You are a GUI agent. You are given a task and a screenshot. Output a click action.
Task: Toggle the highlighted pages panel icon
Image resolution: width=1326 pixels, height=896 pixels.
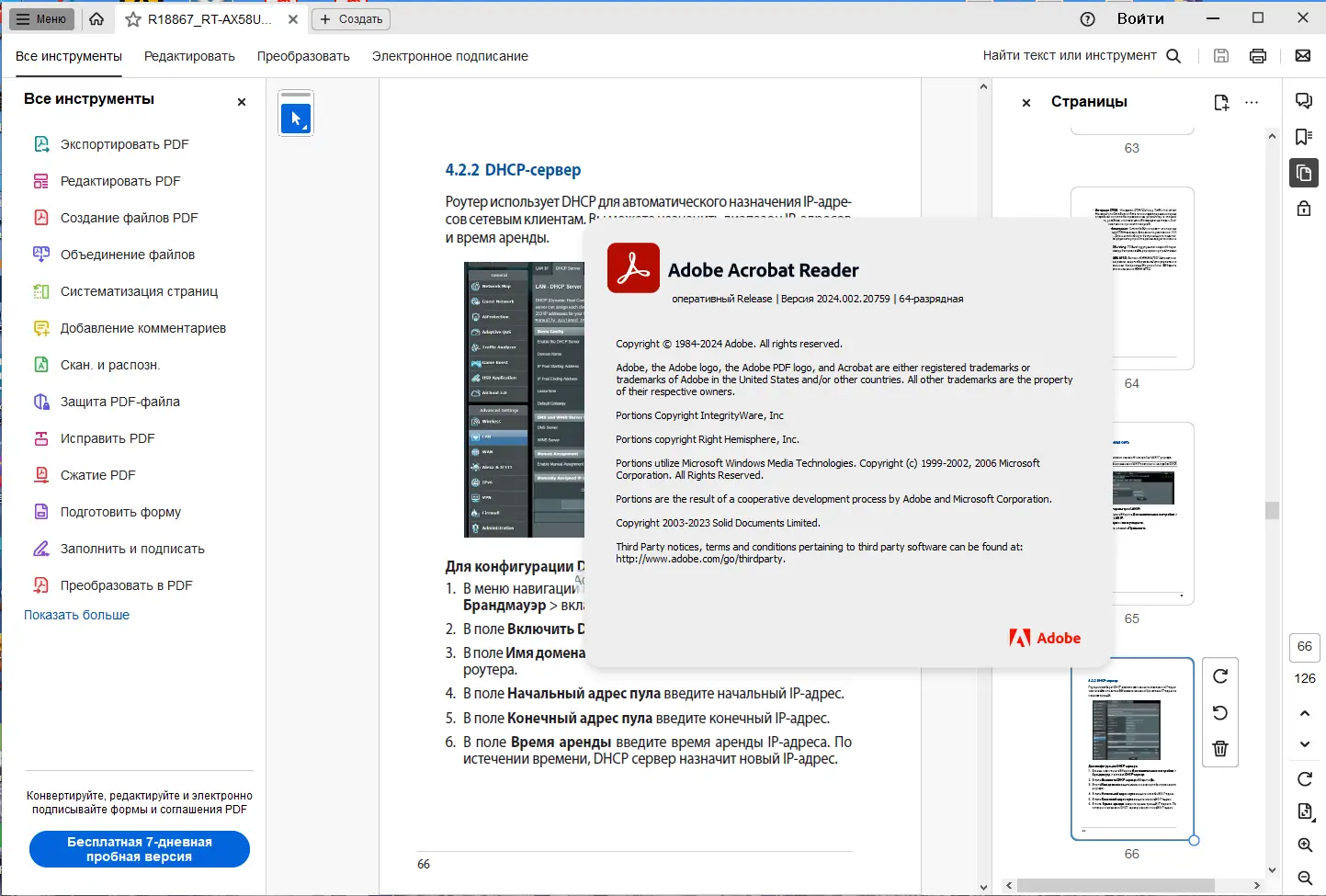coord(1304,173)
